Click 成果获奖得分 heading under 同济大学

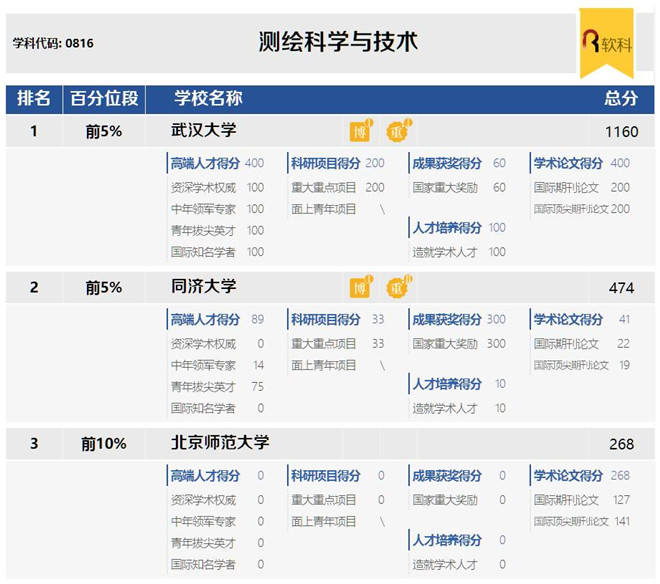(447, 320)
